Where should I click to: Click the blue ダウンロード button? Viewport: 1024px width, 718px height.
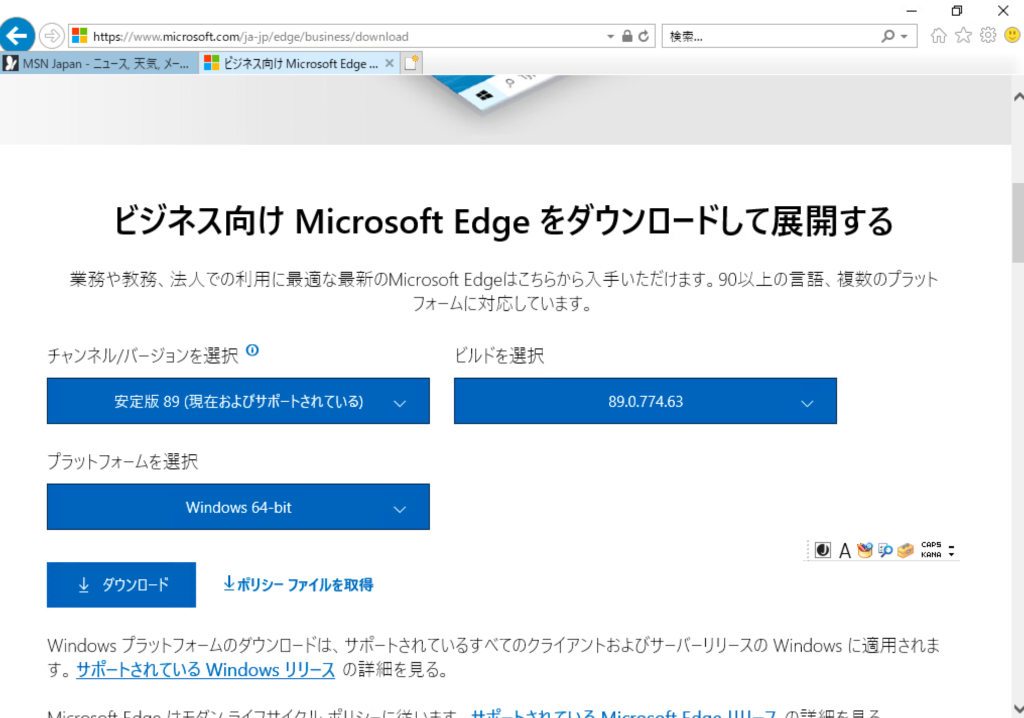[121, 585]
